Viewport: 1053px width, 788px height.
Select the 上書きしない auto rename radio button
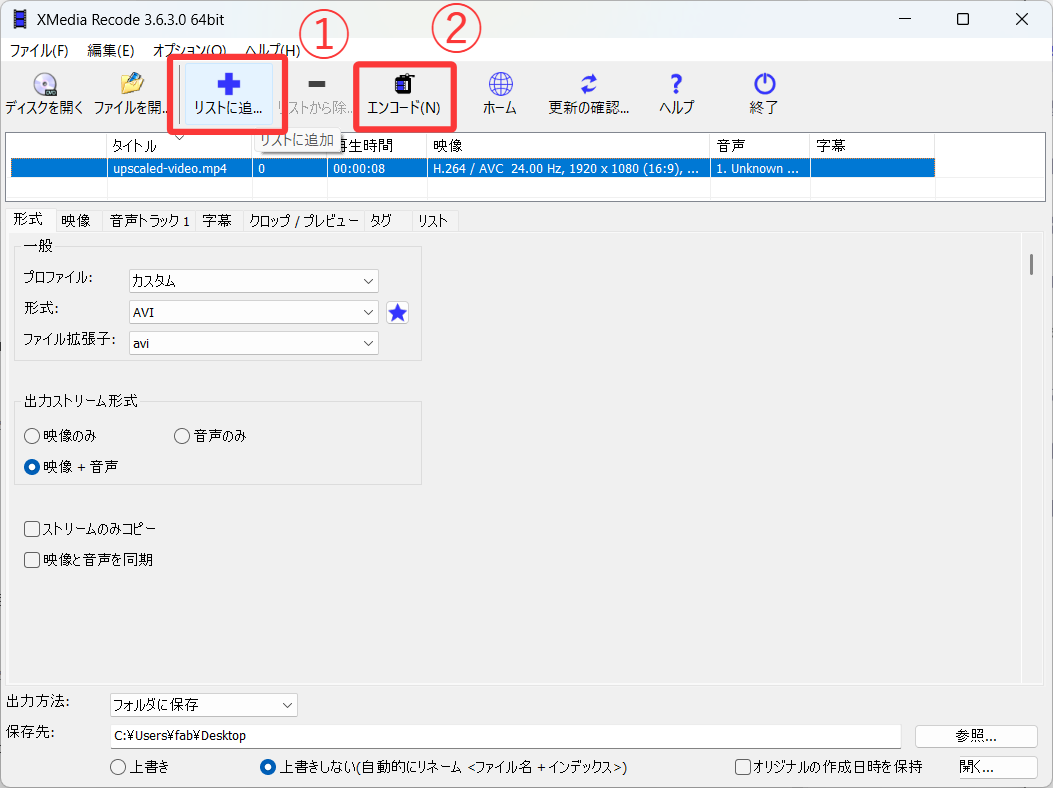coord(268,767)
